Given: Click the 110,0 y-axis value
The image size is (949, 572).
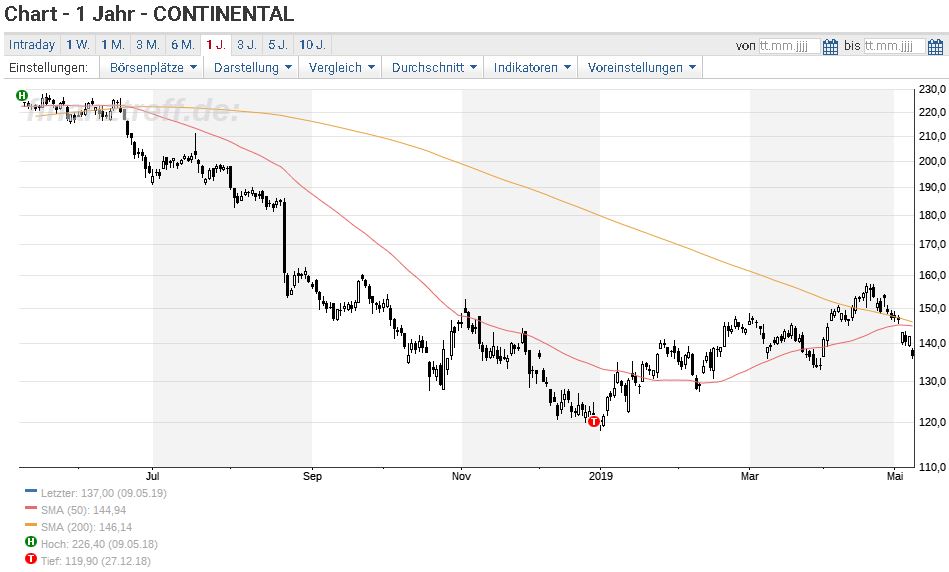Looking at the screenshot, I should (x=932, y=467).
